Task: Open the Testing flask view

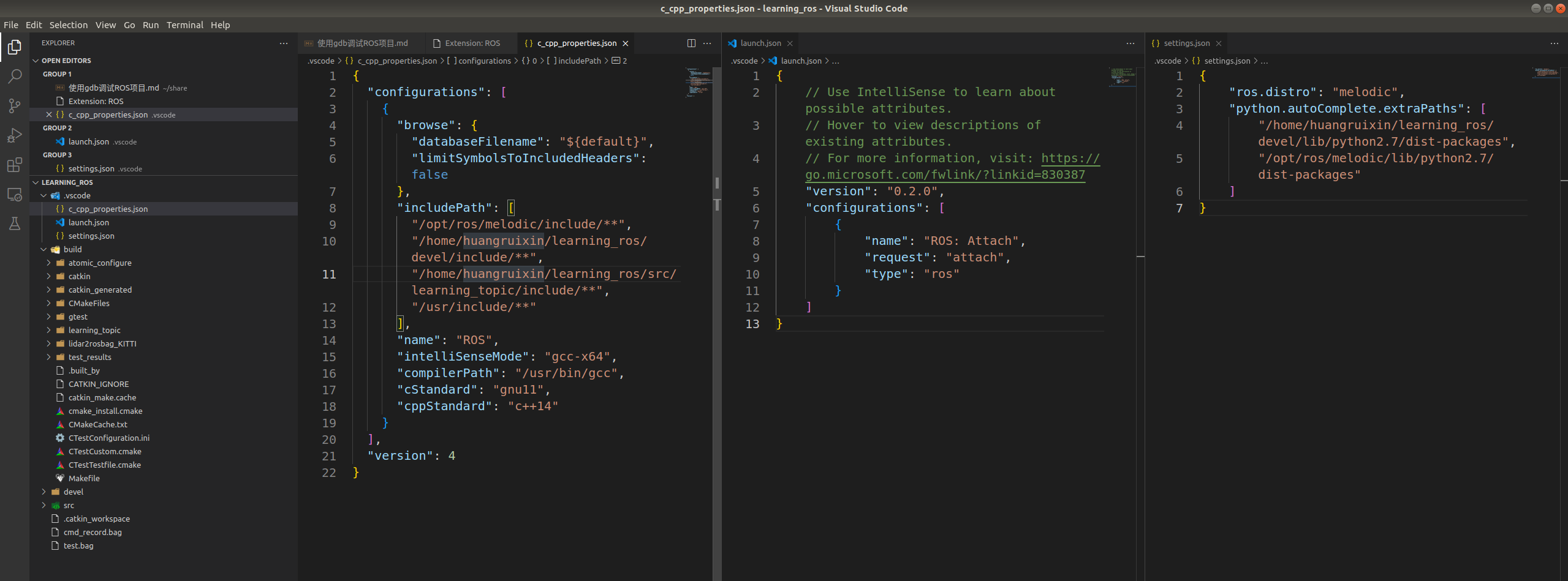Action: (15, 223)
